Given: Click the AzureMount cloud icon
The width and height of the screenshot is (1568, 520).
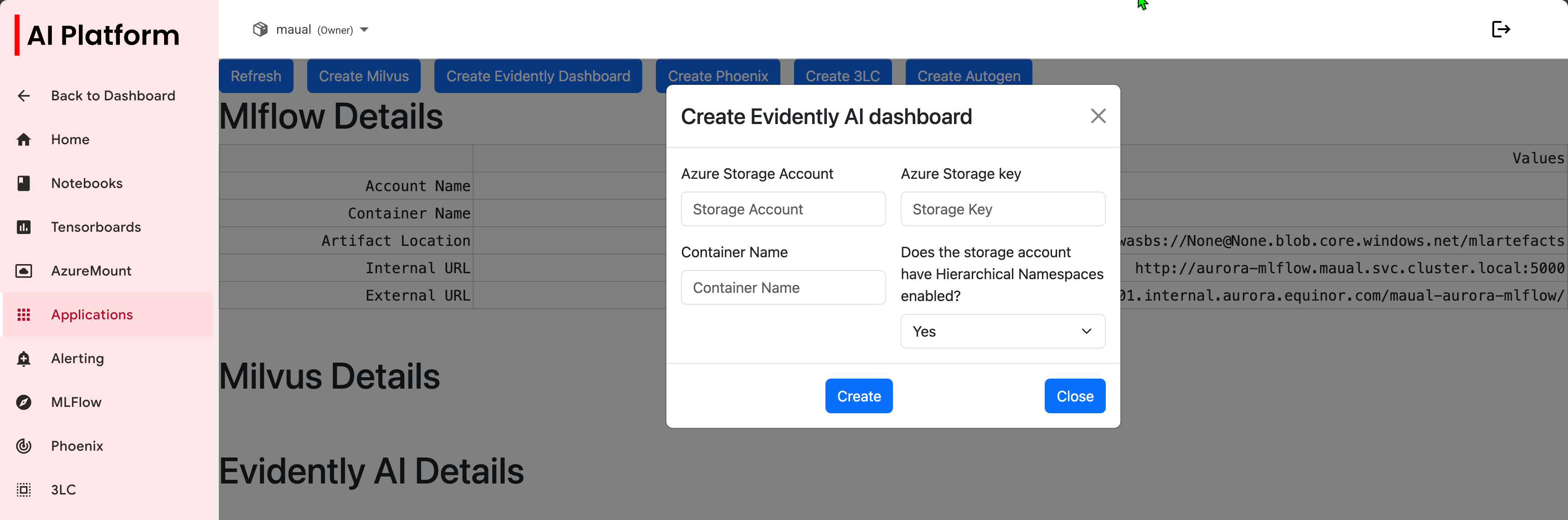Looking at the screenshot, I should 24,271.
